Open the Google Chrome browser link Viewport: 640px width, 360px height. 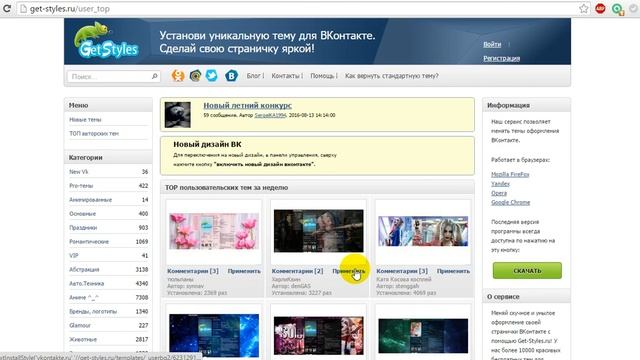[x=510, y=202]
